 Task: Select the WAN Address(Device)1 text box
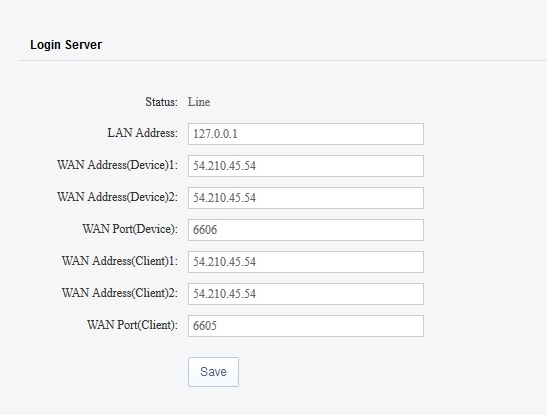point(306,166)
